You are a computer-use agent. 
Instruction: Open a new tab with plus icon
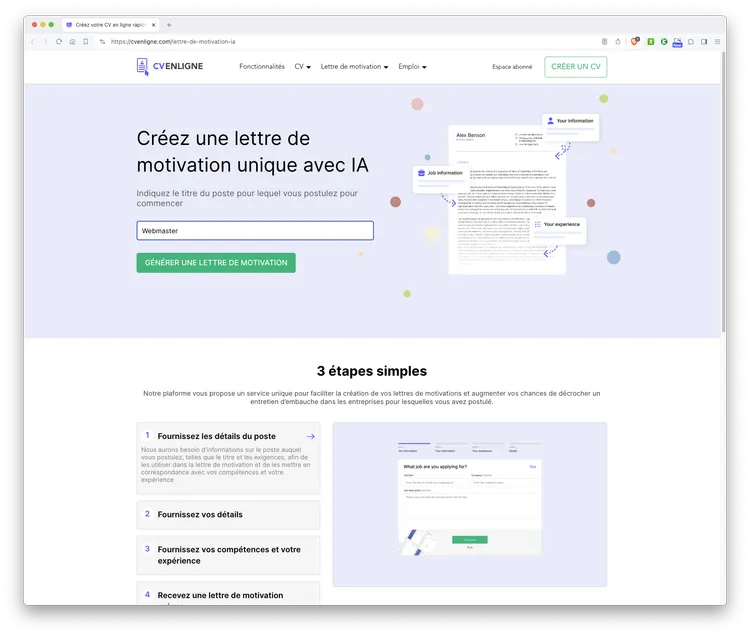click(x=169, y=25)
